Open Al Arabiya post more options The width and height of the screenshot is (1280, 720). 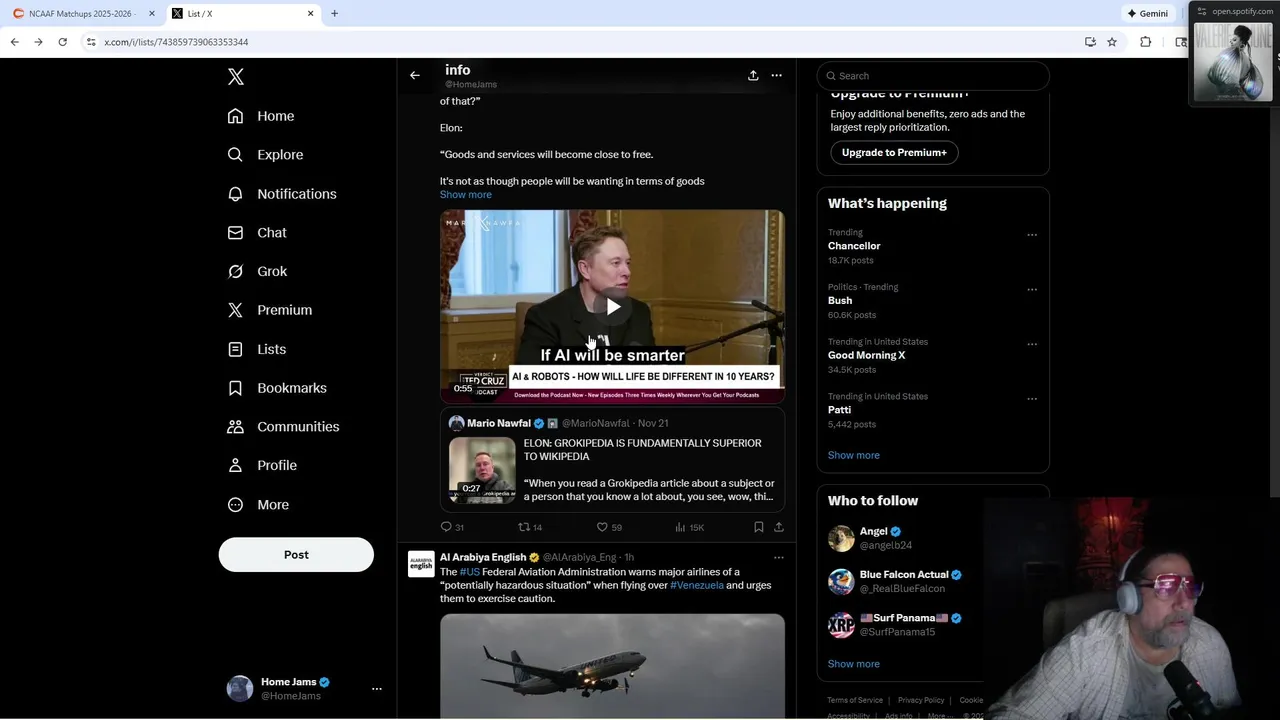(x=779, y=557)
